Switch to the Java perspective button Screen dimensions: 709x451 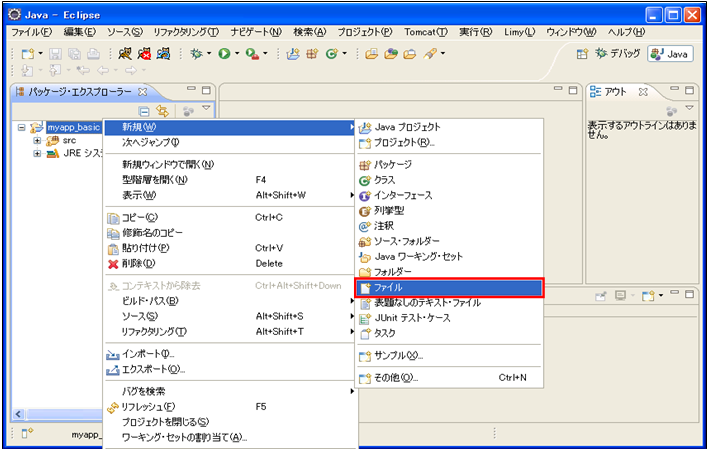[670, 53]
